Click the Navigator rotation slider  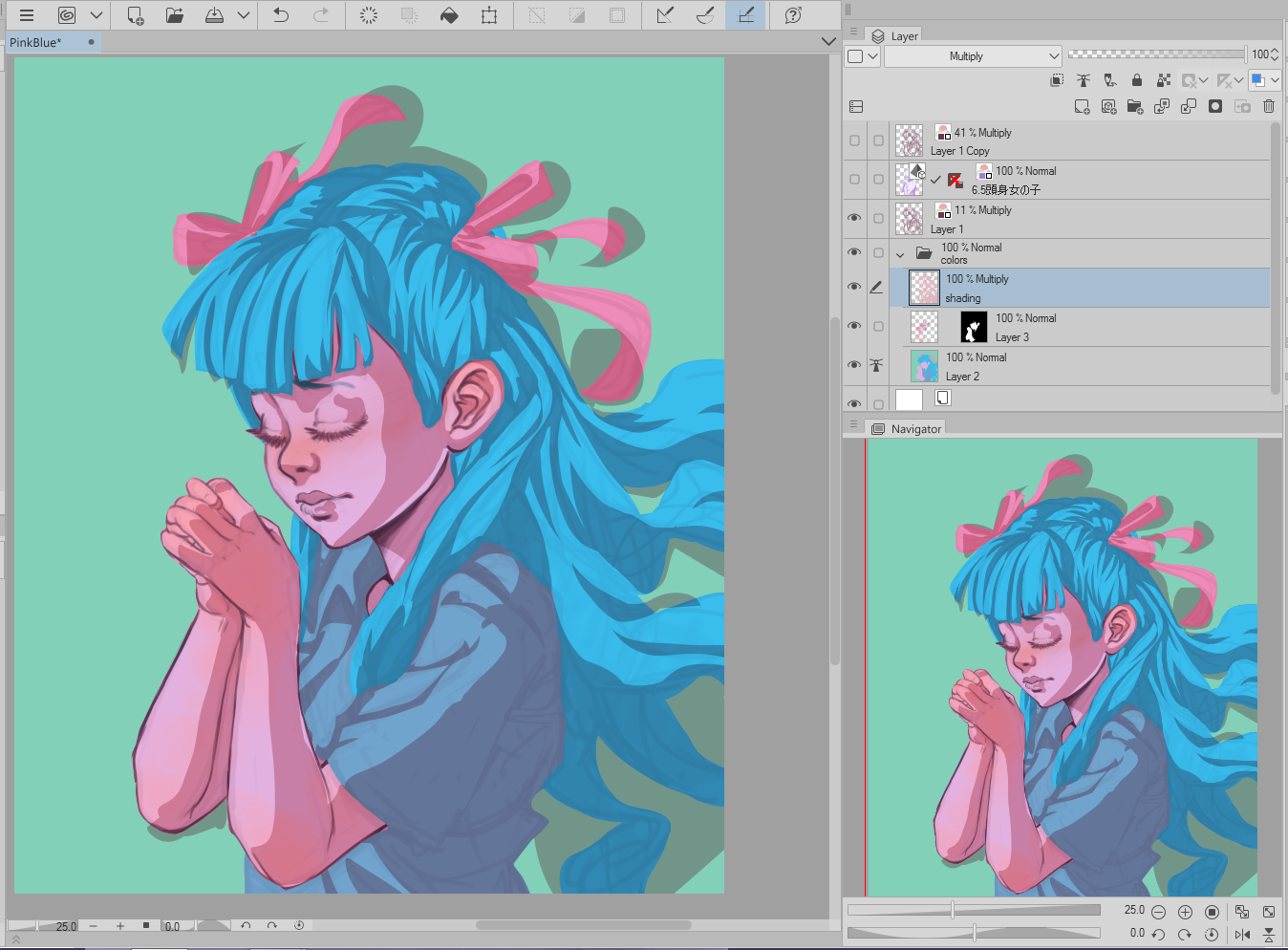[974, 933]
